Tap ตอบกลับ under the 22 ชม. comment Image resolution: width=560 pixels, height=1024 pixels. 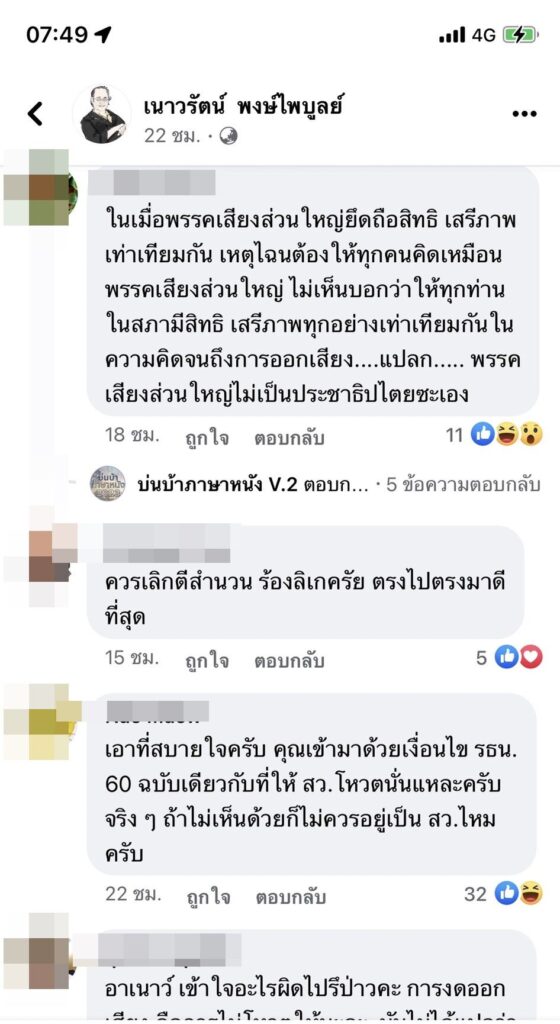click(289, 897)
